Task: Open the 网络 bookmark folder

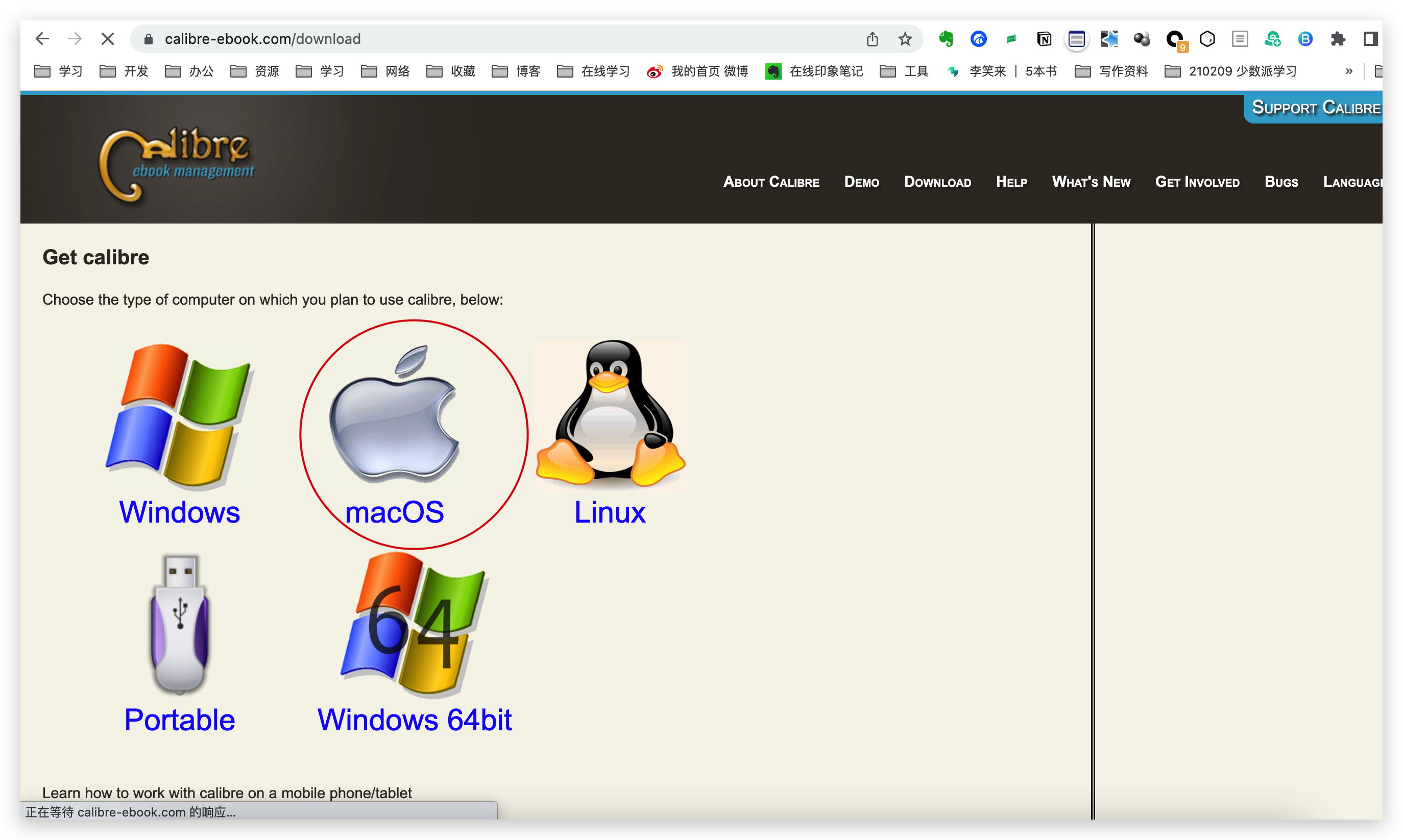Action: click(385, 71)
